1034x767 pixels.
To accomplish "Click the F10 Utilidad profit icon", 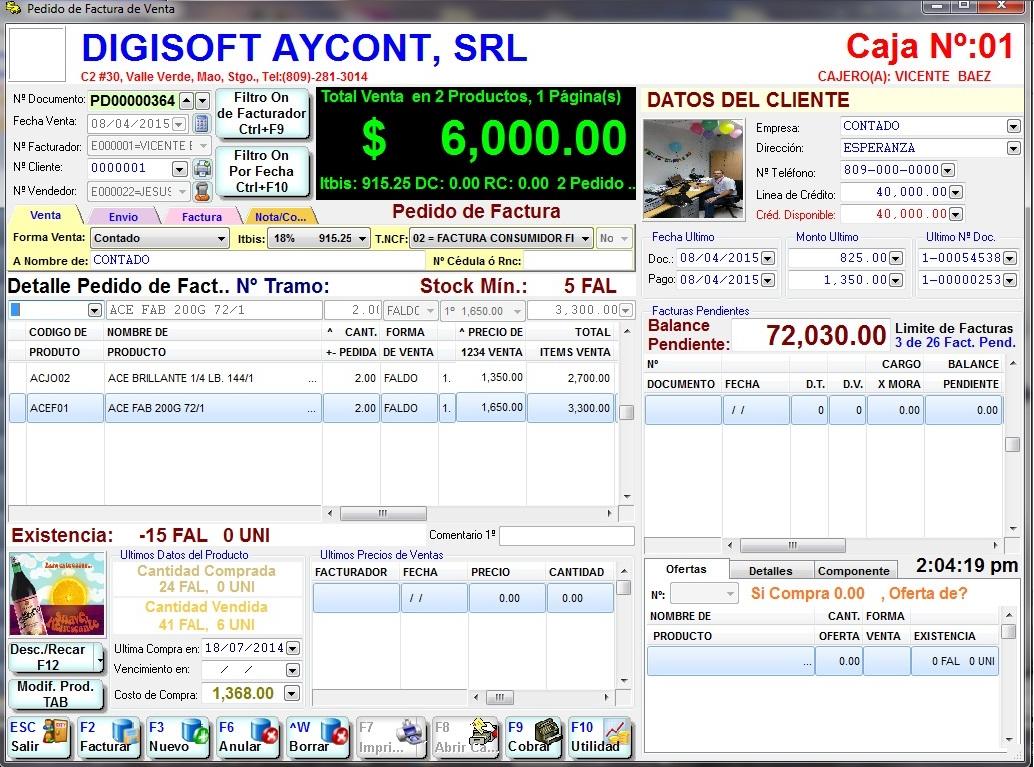I will (x=600, y=738).
